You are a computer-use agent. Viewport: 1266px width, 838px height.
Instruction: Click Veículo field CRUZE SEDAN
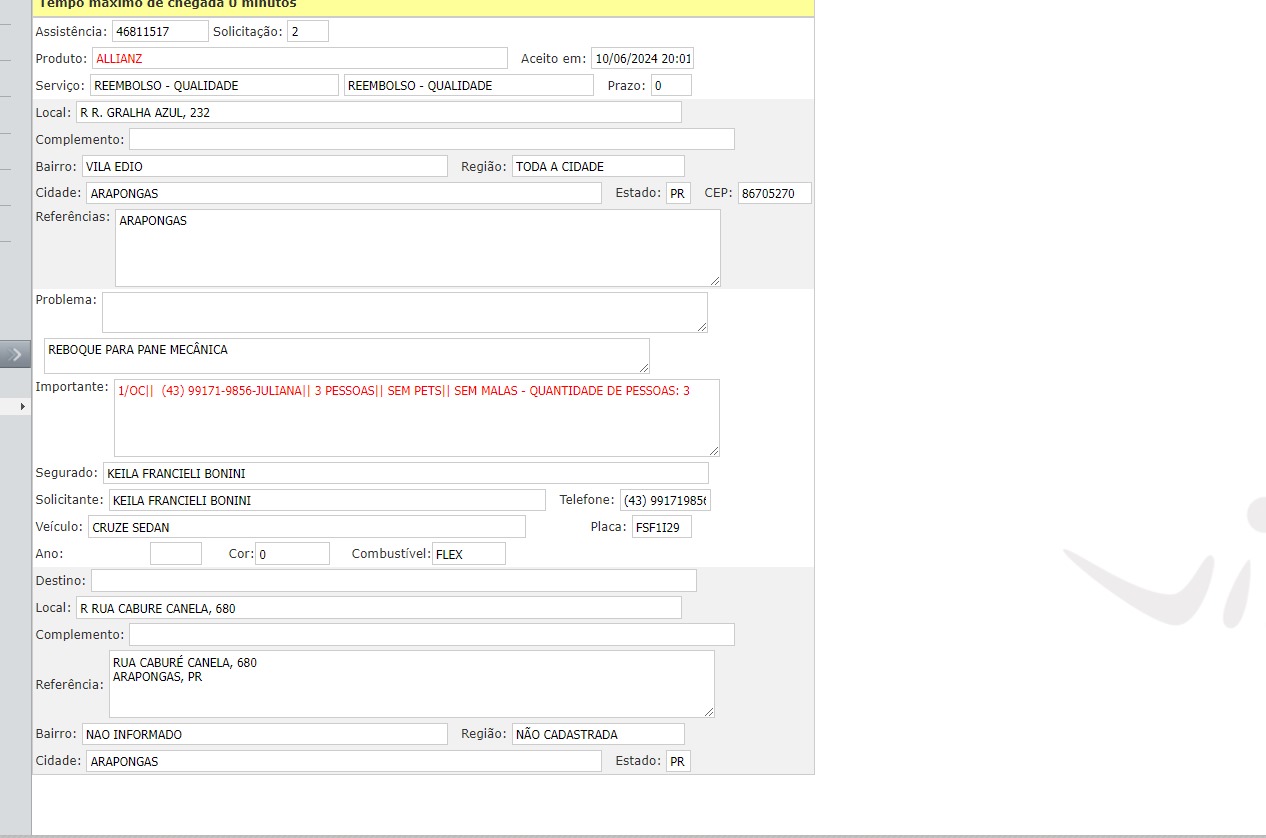307,527
